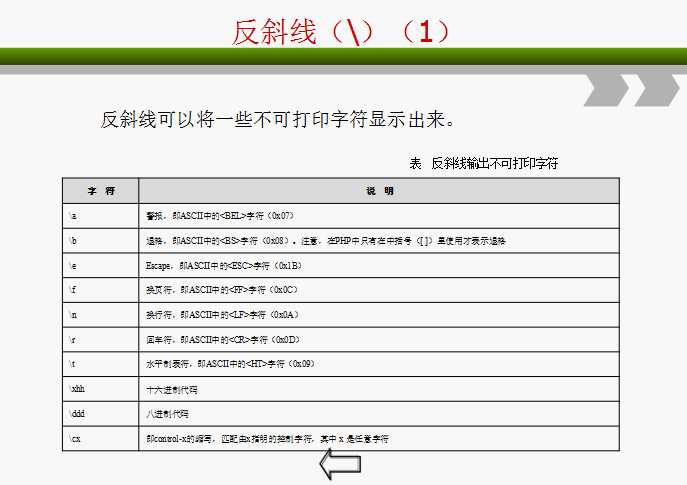Image resolution: width=687 pixels, height=485 pixels.
Task: Click the 八进制代码 description cell
Action: (379, 414)
